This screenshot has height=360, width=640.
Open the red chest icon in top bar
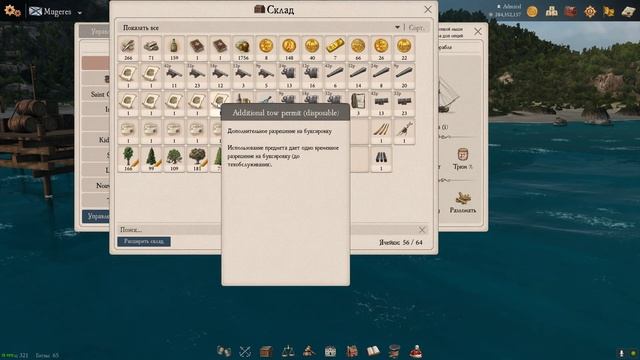pos(571,11)
